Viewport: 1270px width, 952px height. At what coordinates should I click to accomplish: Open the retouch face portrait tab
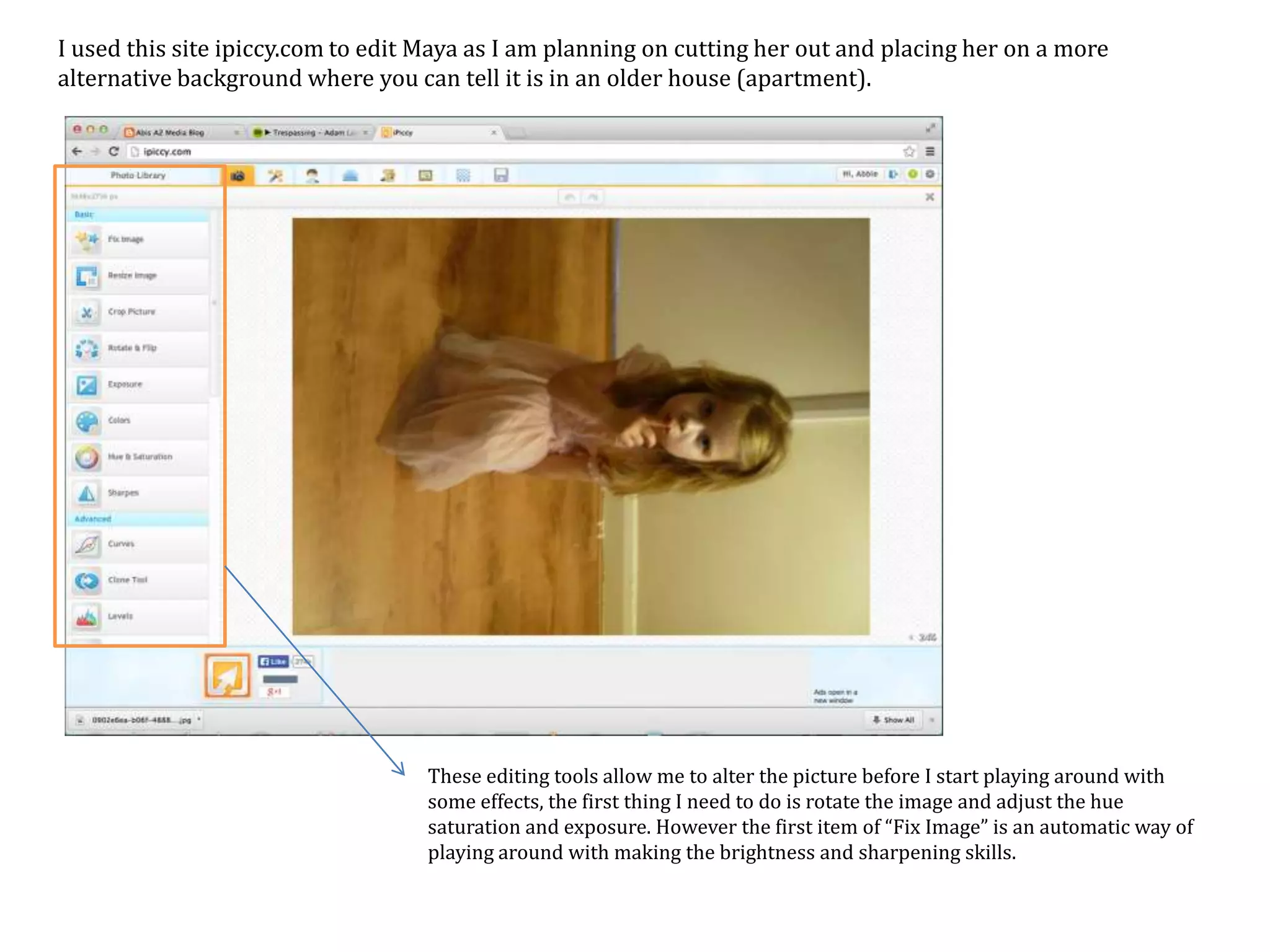[312, 175]
